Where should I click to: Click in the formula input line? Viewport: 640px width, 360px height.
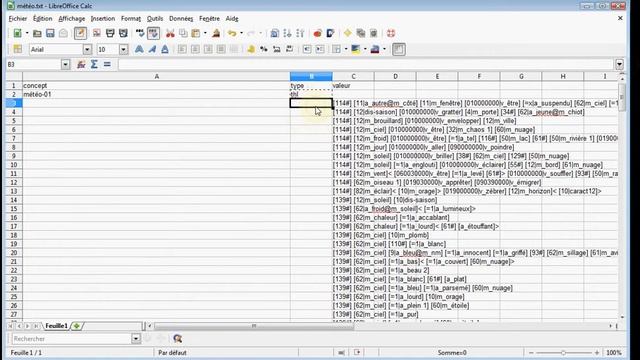click(366, 64)
